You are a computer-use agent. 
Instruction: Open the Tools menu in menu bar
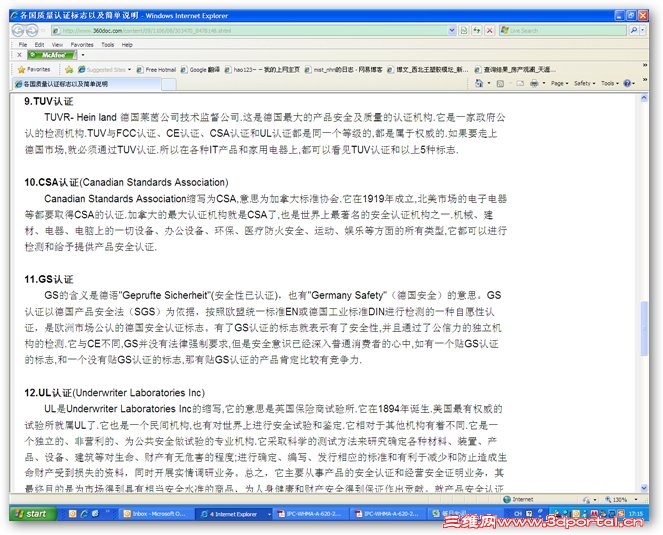[x=107, y=44]
